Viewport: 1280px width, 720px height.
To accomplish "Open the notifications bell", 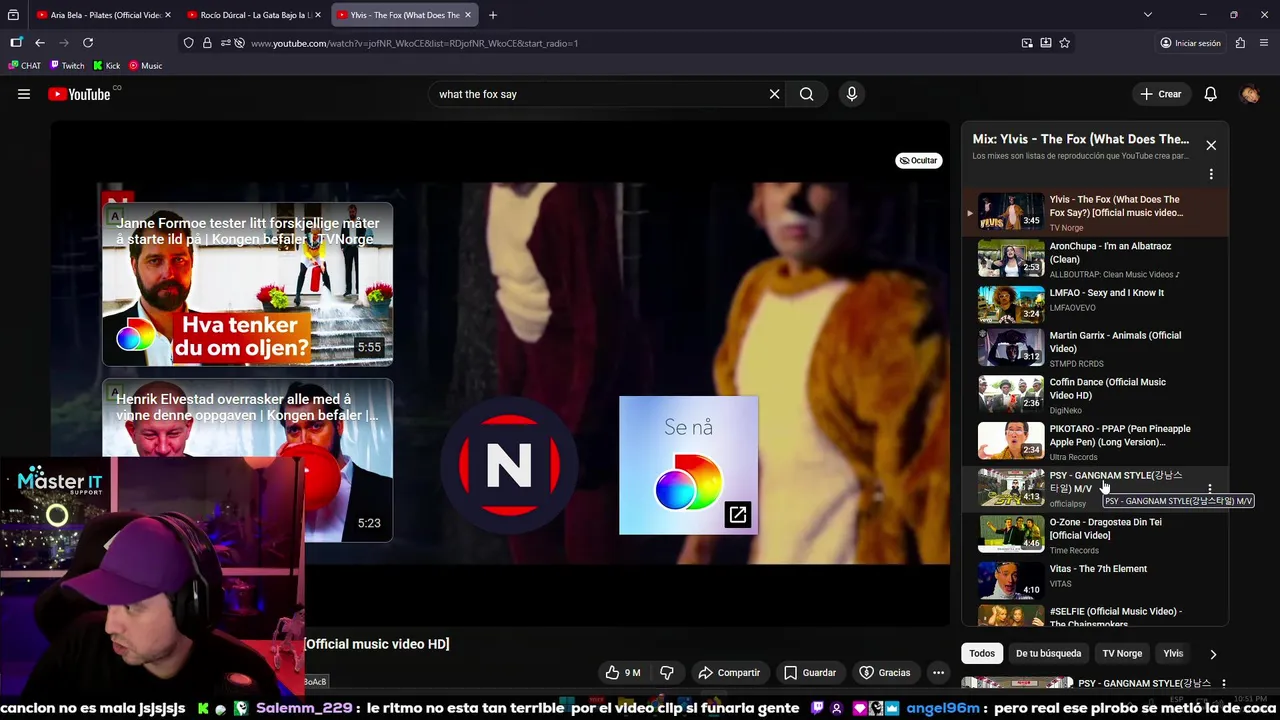I will click(1210, 94).
